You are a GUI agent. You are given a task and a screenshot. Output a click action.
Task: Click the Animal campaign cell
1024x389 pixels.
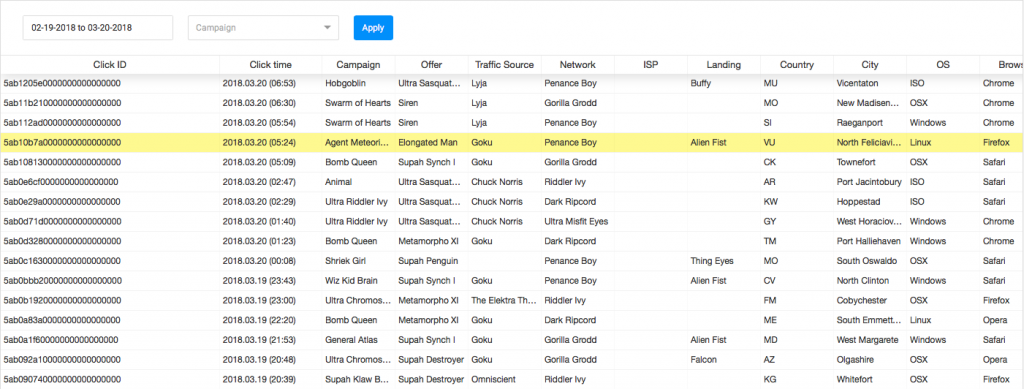338,182
